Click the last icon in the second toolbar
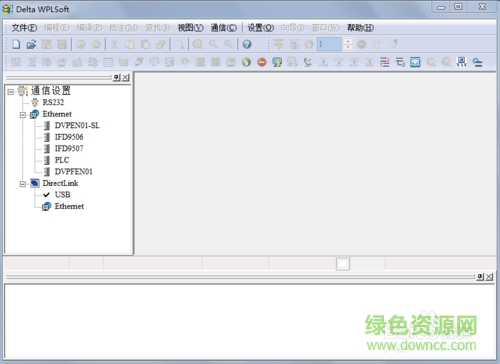The image size is (500, 364). click(x=477, y=62)
